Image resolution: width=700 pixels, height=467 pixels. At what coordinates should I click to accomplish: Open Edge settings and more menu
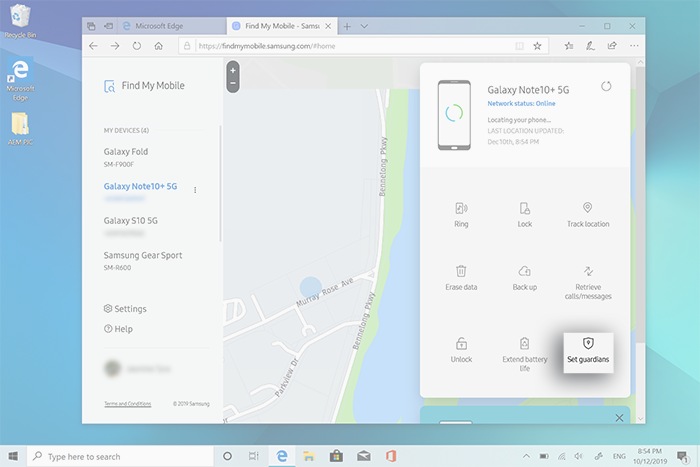634,46
